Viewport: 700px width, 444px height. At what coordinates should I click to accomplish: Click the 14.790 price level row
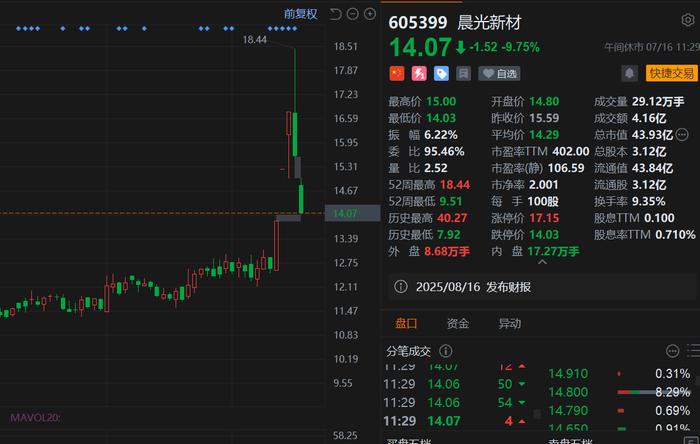(x=620, y=411)
